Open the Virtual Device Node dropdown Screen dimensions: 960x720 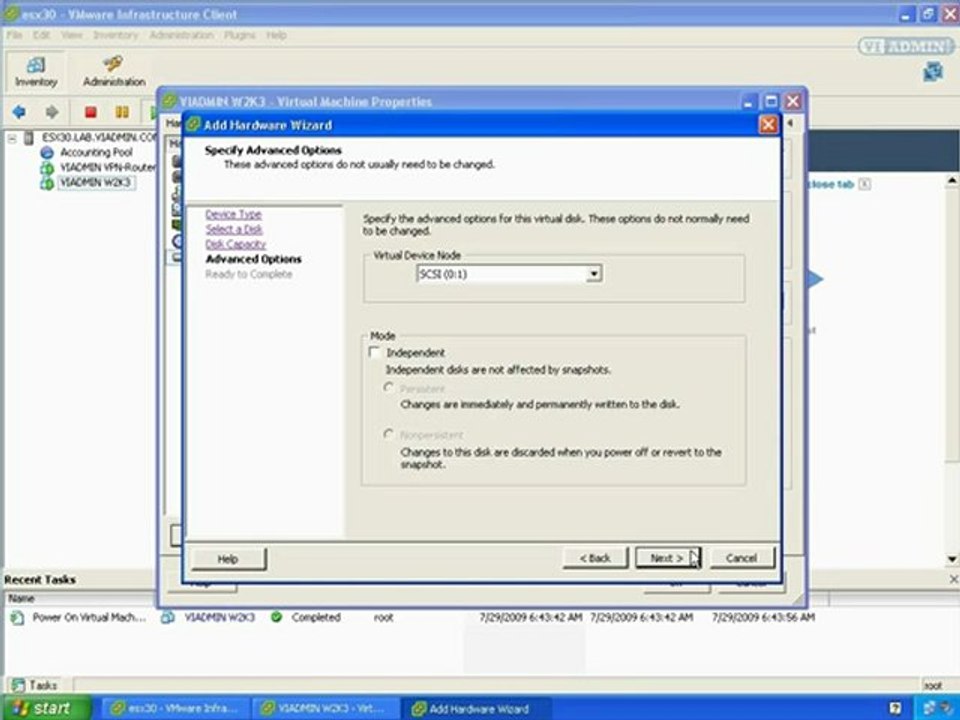click(x=594, y=274)
